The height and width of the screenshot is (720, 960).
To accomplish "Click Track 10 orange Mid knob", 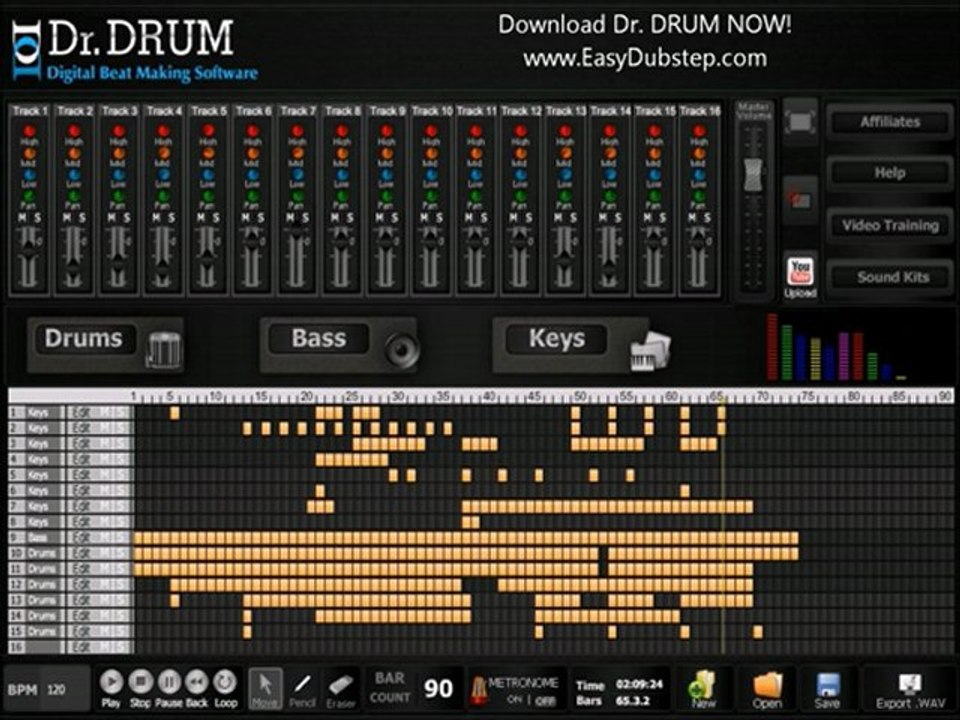I will (x=431, y=153).
